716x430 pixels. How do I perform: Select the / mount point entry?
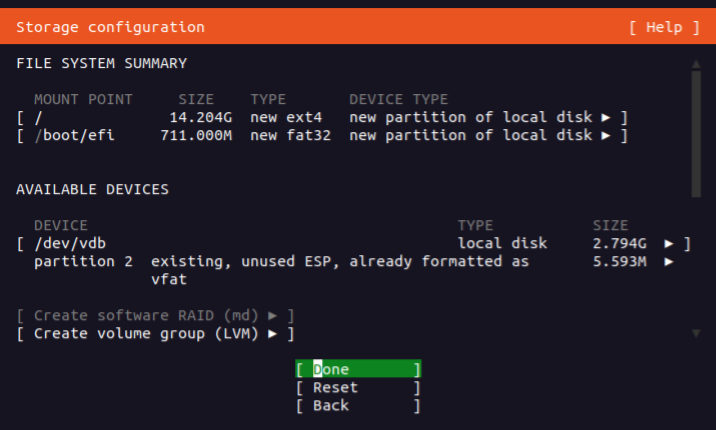[x=38, y=117]
